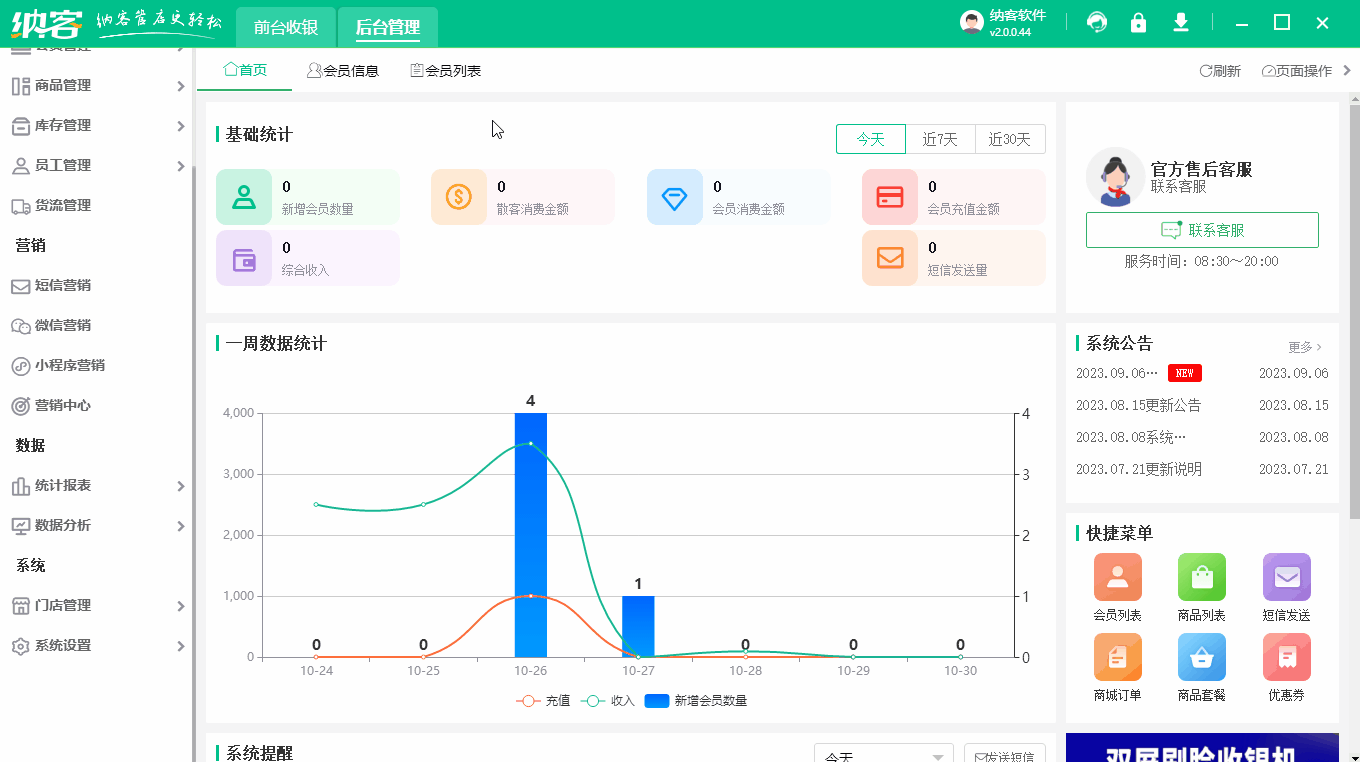Open 短信发送 from the quick menu icons
The width and height of the screenshot is (1360, 762).
click(x=1286, y=578)
